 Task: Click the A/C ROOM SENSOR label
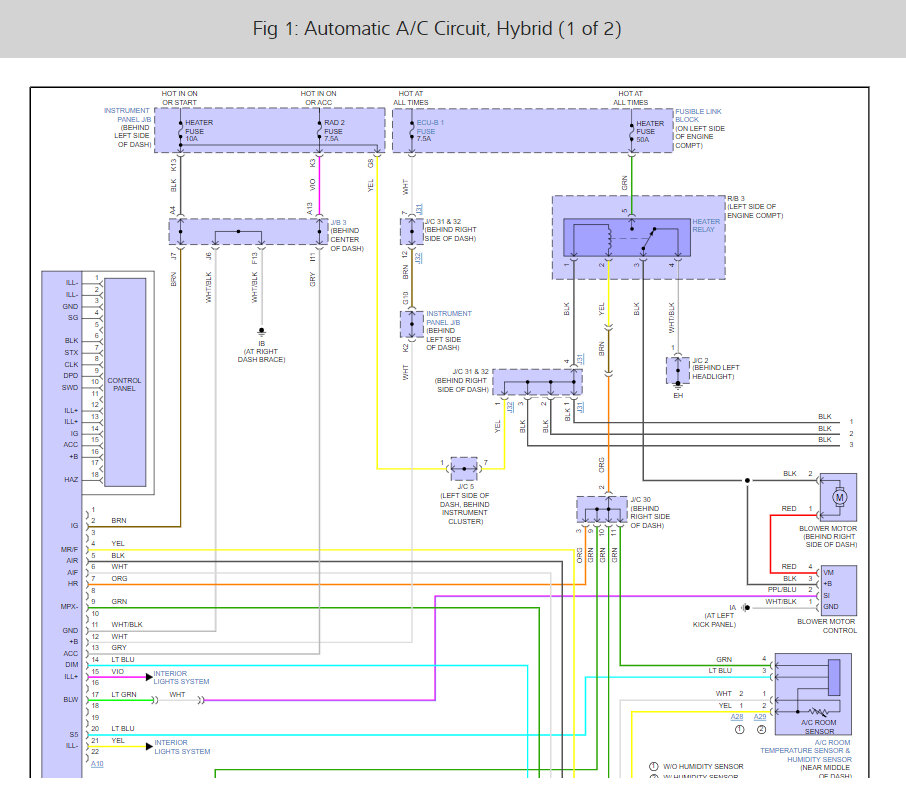(819, 727)
